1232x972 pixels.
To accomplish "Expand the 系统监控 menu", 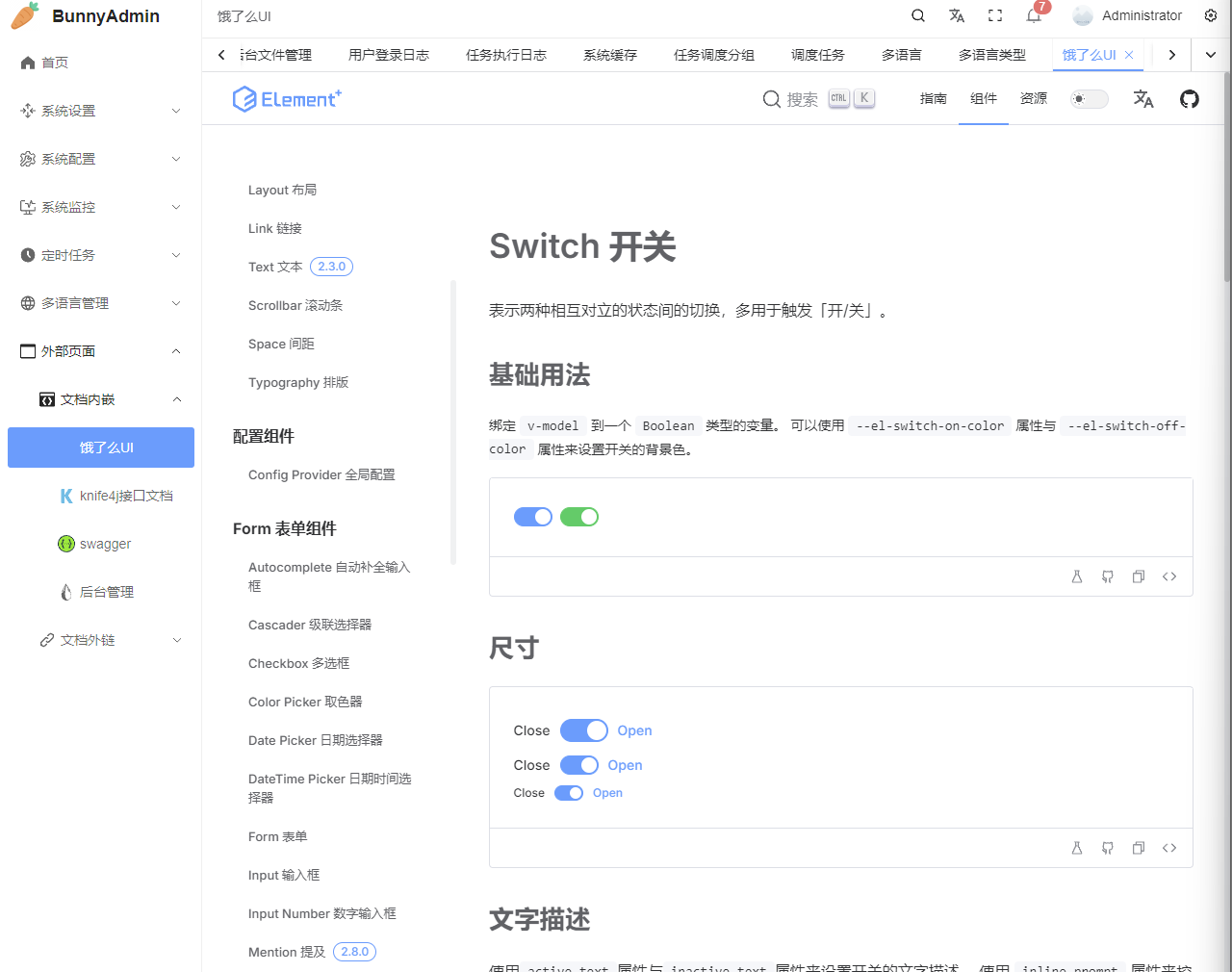I will [x=101, y=207].
